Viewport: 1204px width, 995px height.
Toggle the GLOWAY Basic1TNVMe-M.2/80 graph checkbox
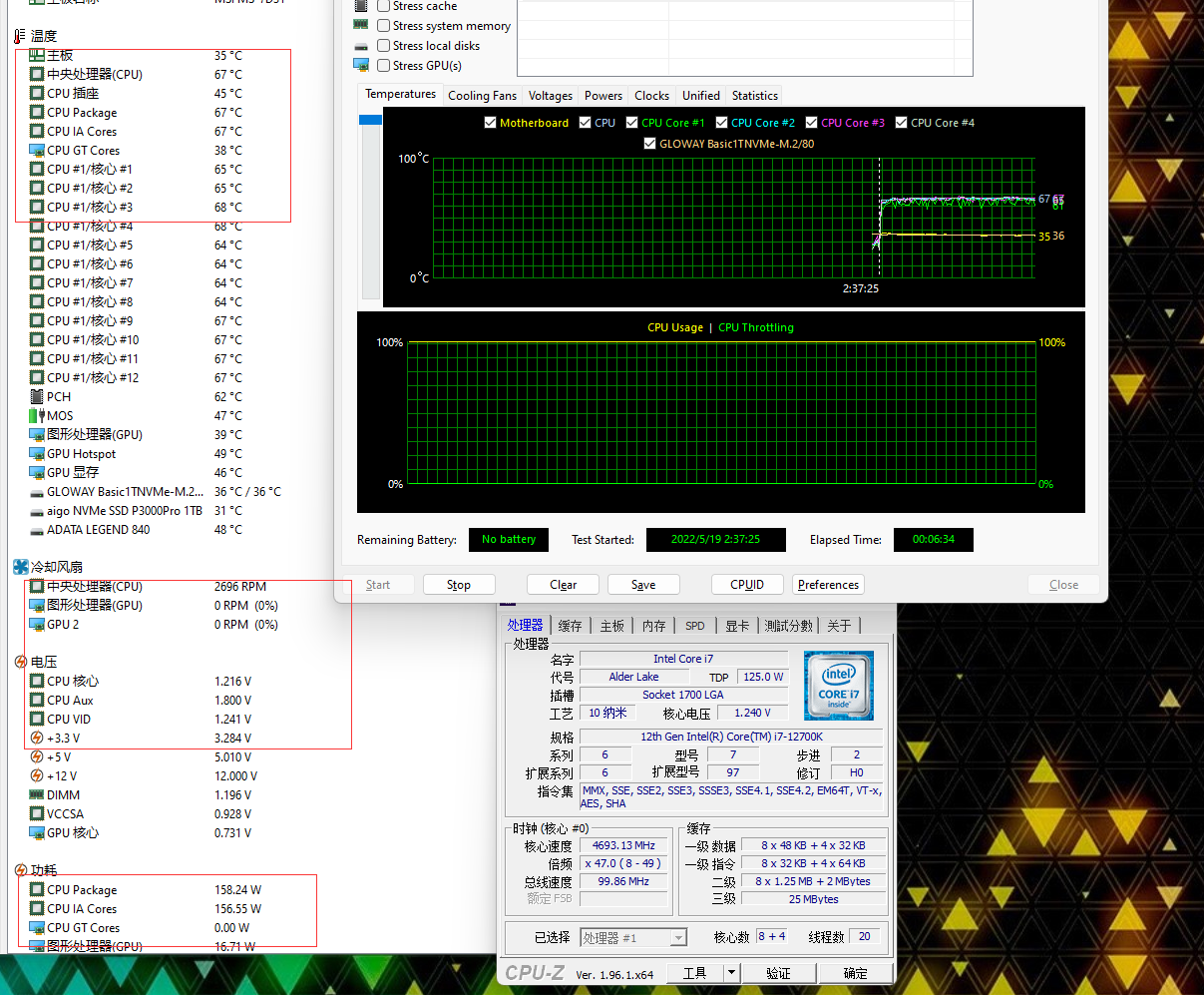[x=649, y=144]
